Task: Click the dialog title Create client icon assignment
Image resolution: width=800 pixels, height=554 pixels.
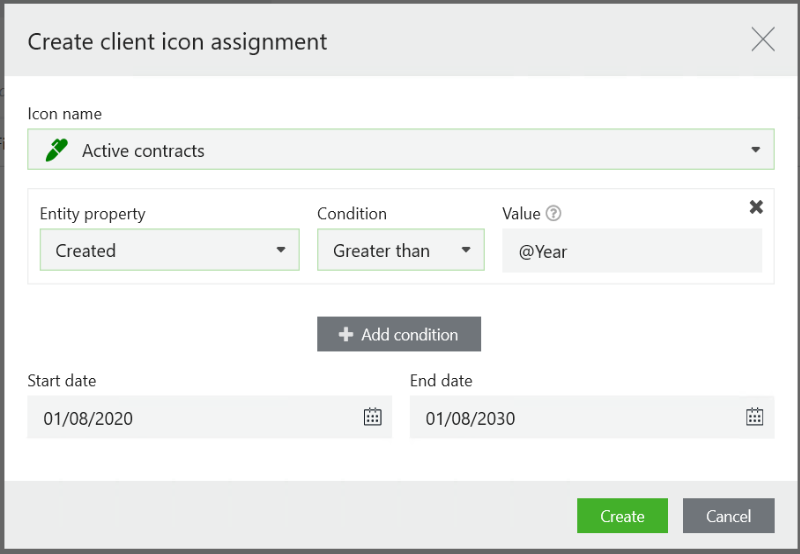Action: pyautogui.click(x=178, y=42)
